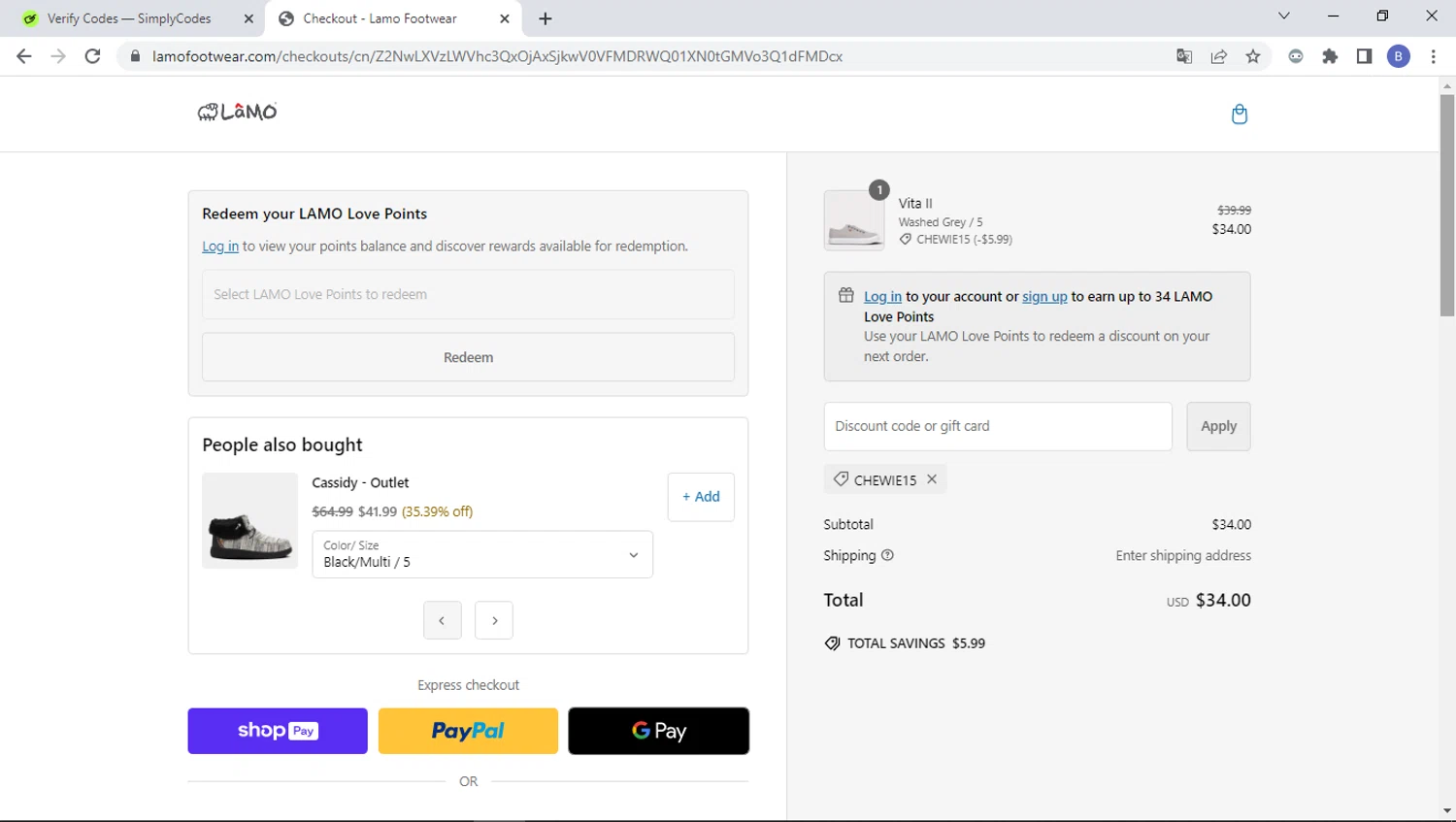Click the Total $34.00 amount
This screenshot has height=822, width=1456.
1223,600
